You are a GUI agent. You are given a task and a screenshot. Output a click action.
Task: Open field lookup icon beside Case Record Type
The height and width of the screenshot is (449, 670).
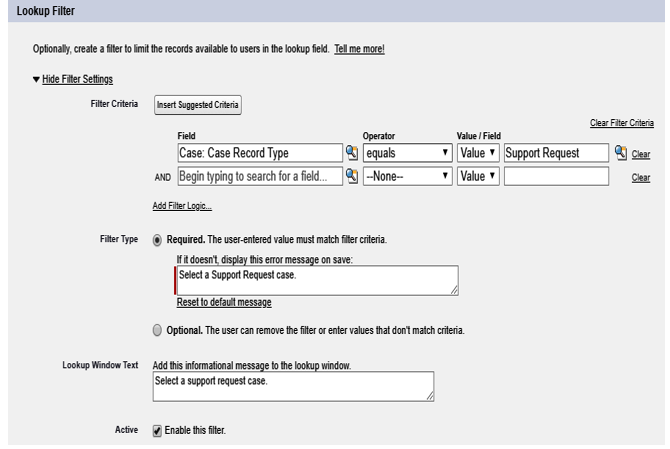pyautogui.click(x=352, y=153)
